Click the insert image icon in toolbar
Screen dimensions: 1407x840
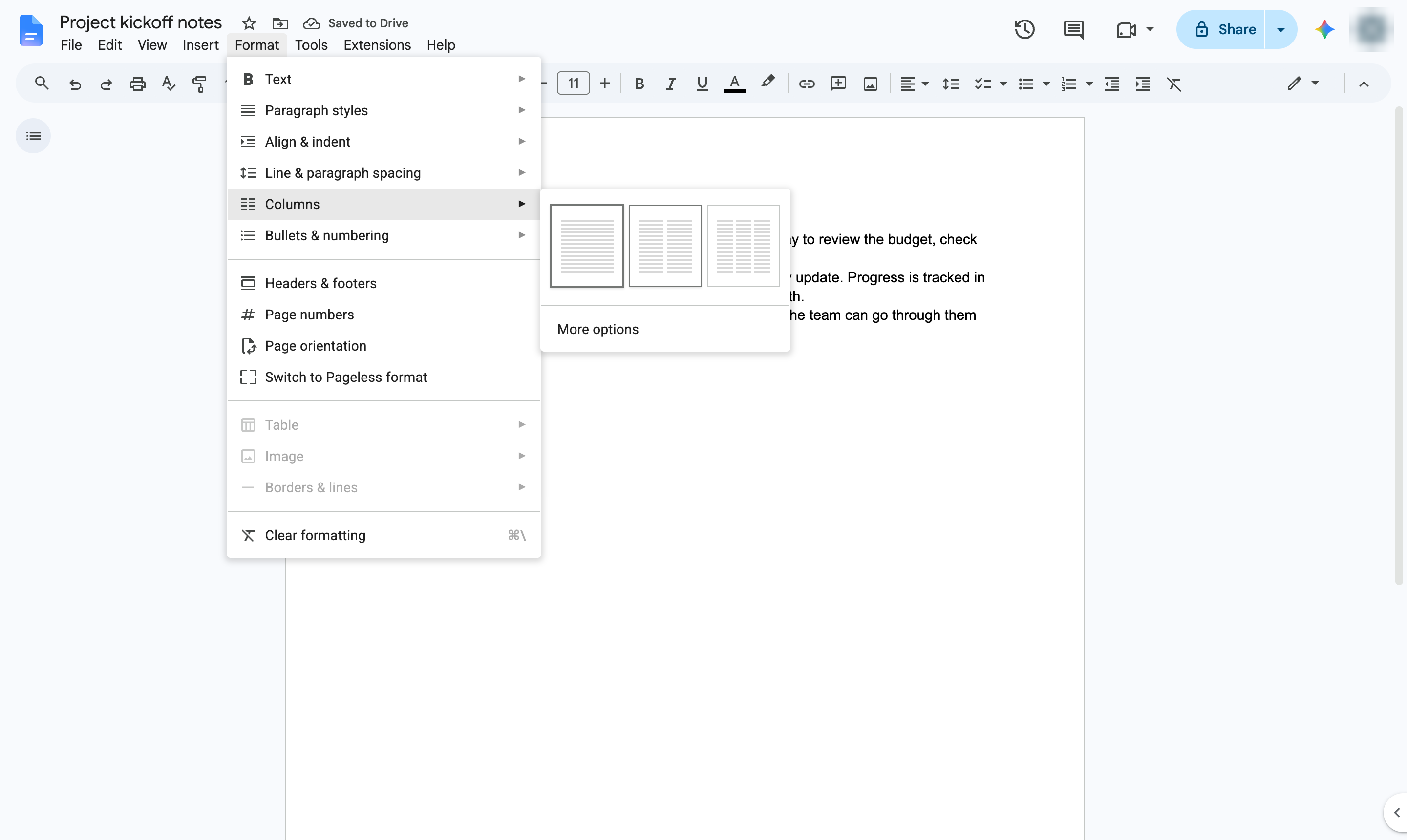click(x=870, y=84)
